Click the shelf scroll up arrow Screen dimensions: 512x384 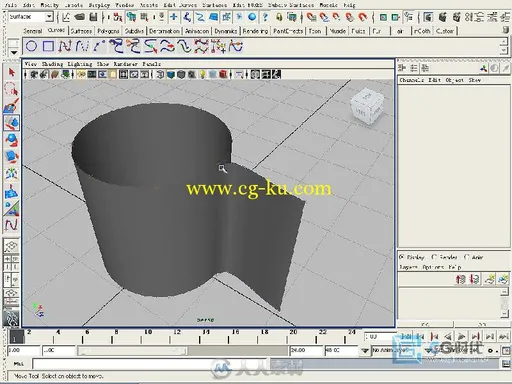pos(504,42)
